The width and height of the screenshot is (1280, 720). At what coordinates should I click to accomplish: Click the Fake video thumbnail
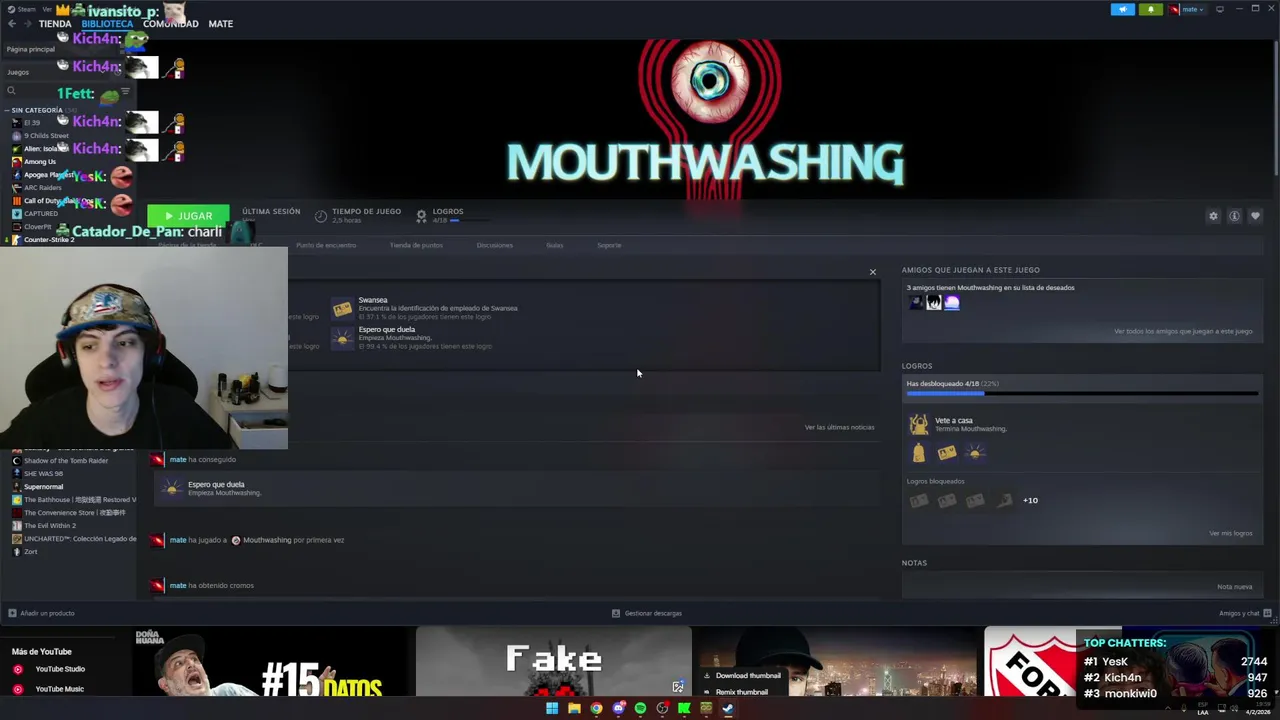point(553,661)
